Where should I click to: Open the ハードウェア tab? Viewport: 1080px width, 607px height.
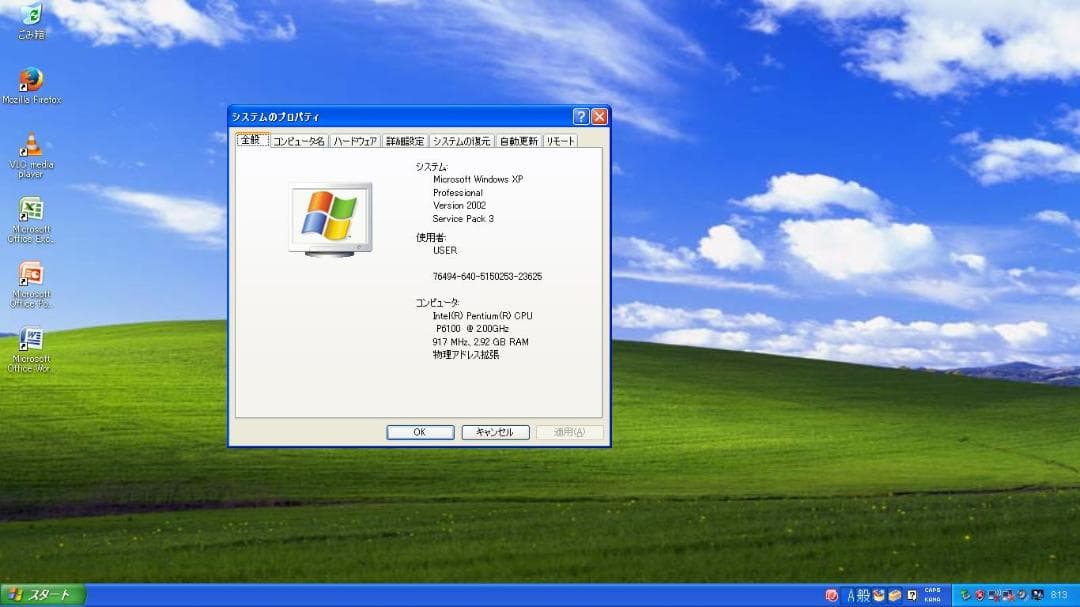pyautogui.click(x=355, y=140)
